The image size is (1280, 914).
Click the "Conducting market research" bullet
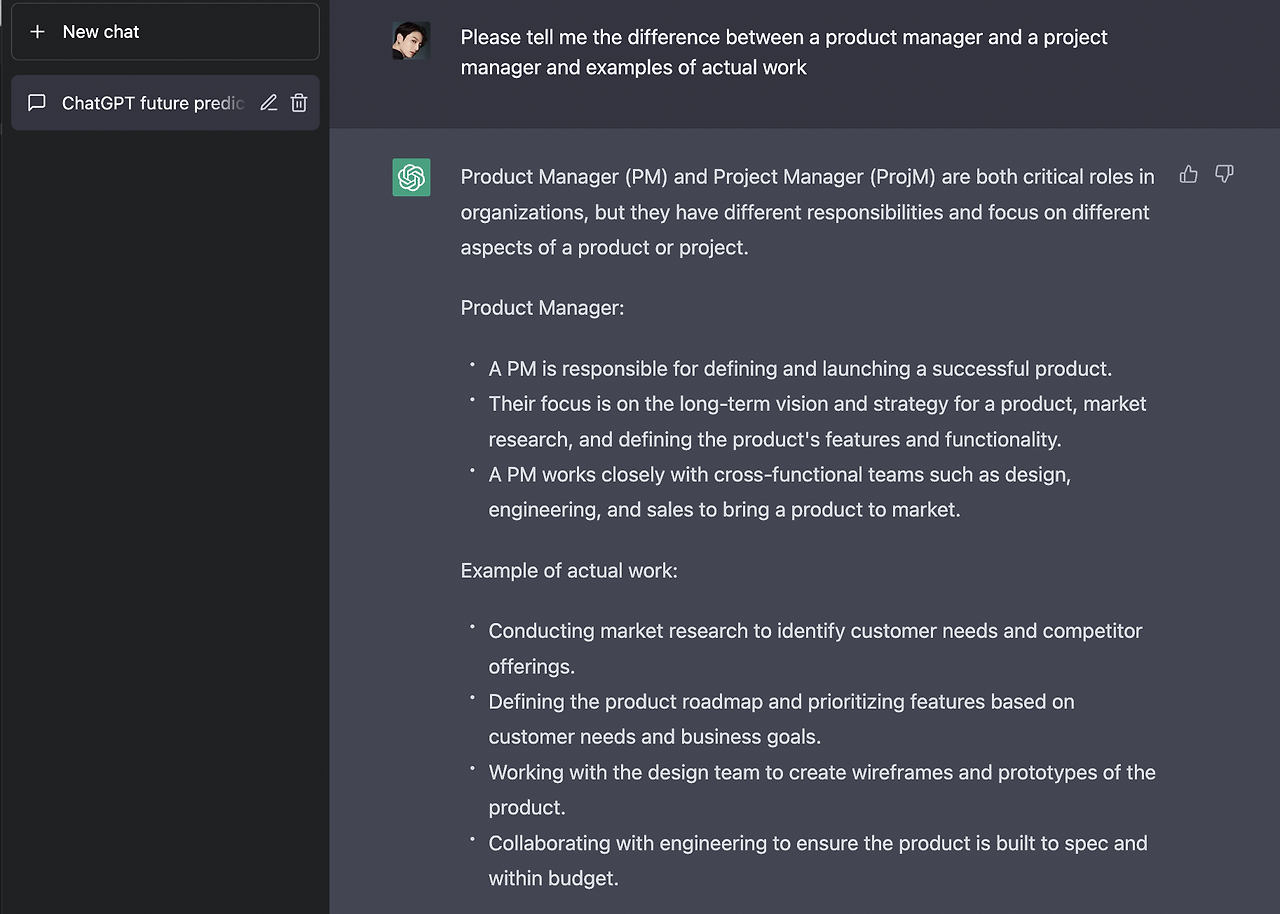coord(815,648)
